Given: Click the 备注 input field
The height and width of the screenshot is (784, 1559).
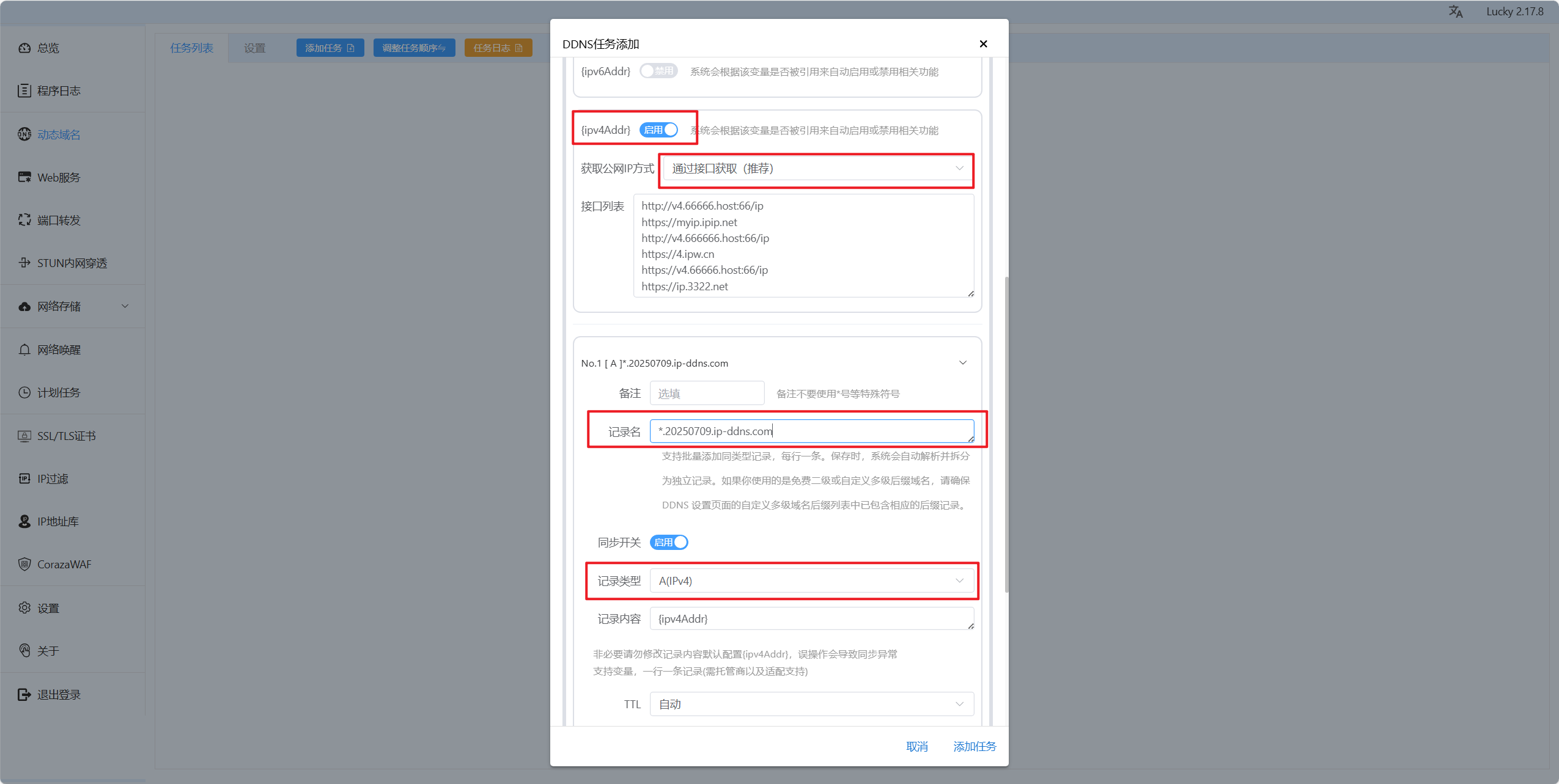Looking at the screenshot, I should (707, 393).
